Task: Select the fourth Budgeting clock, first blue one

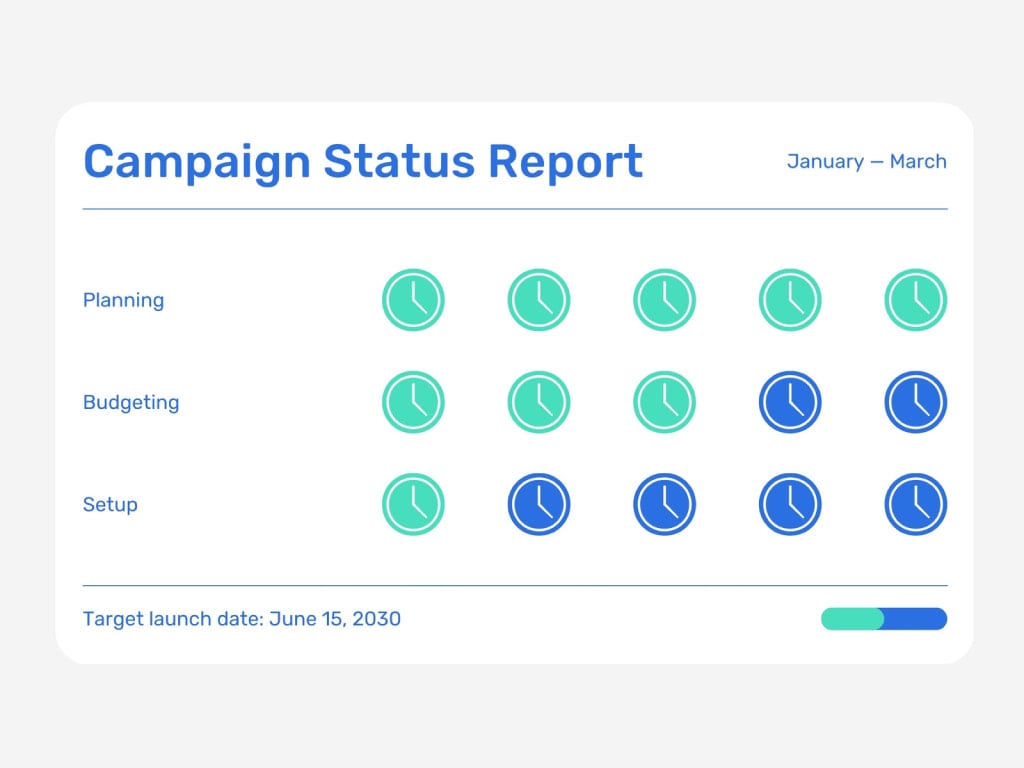Action: 790,402
